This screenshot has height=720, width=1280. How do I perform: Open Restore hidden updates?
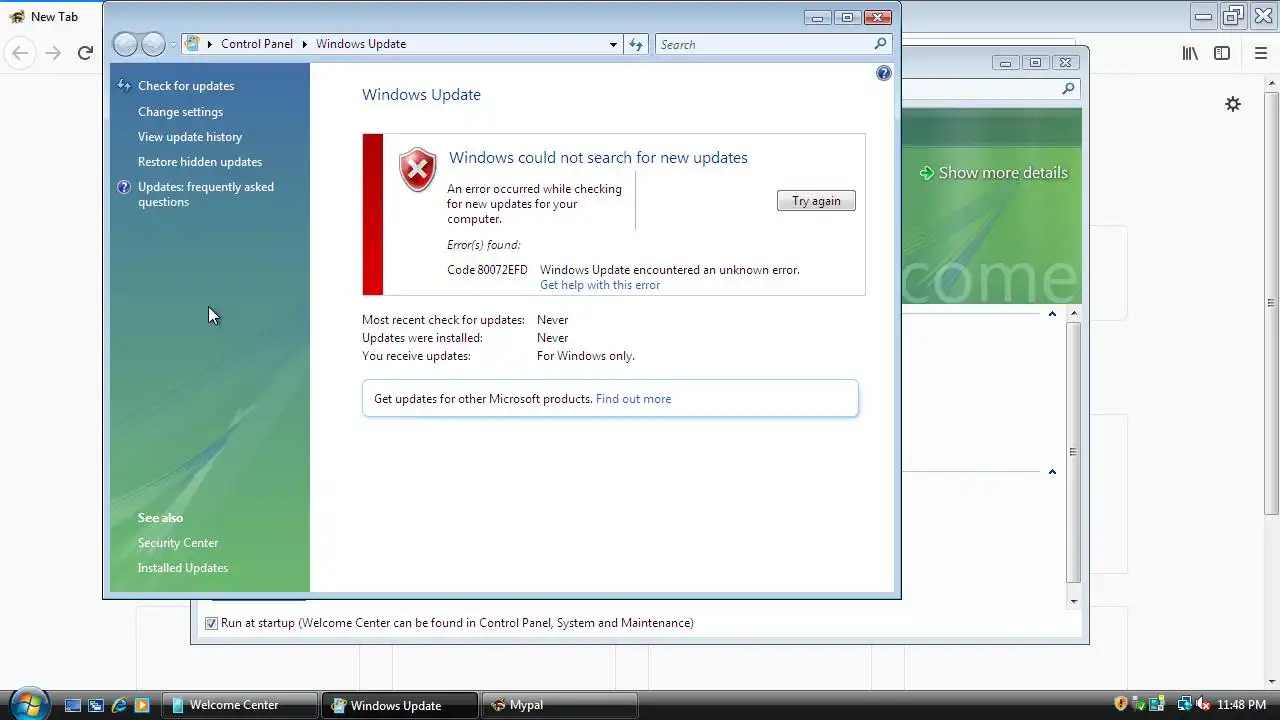click(x=200, y=162)
